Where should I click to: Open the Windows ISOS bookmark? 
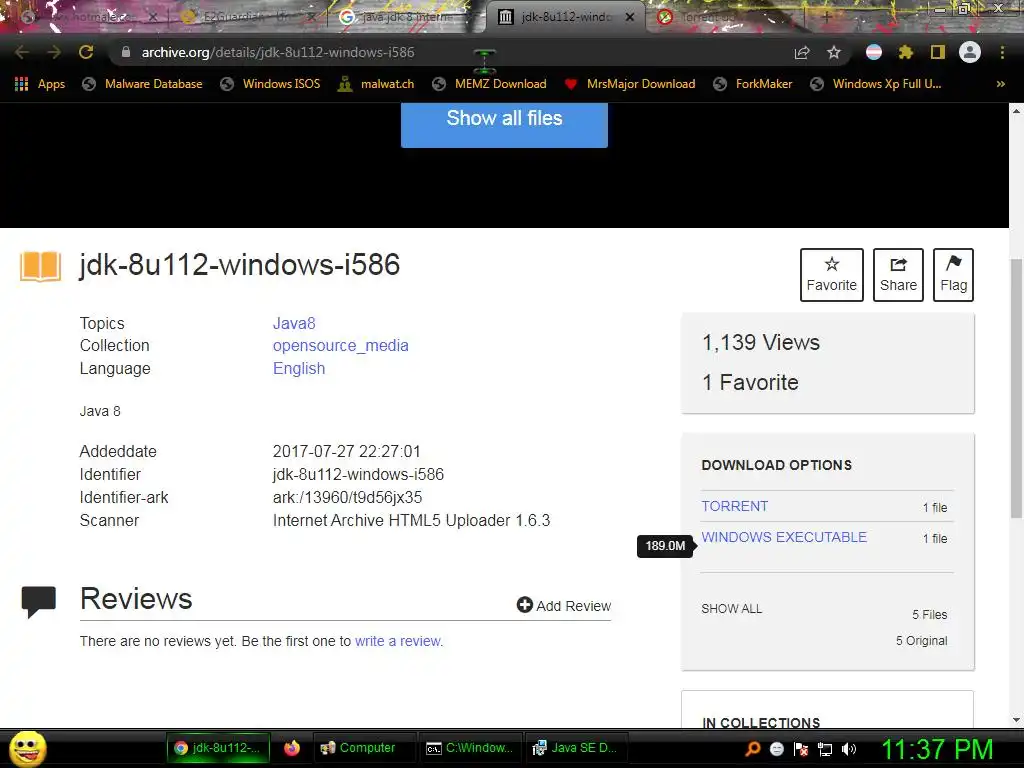(270, 84)
